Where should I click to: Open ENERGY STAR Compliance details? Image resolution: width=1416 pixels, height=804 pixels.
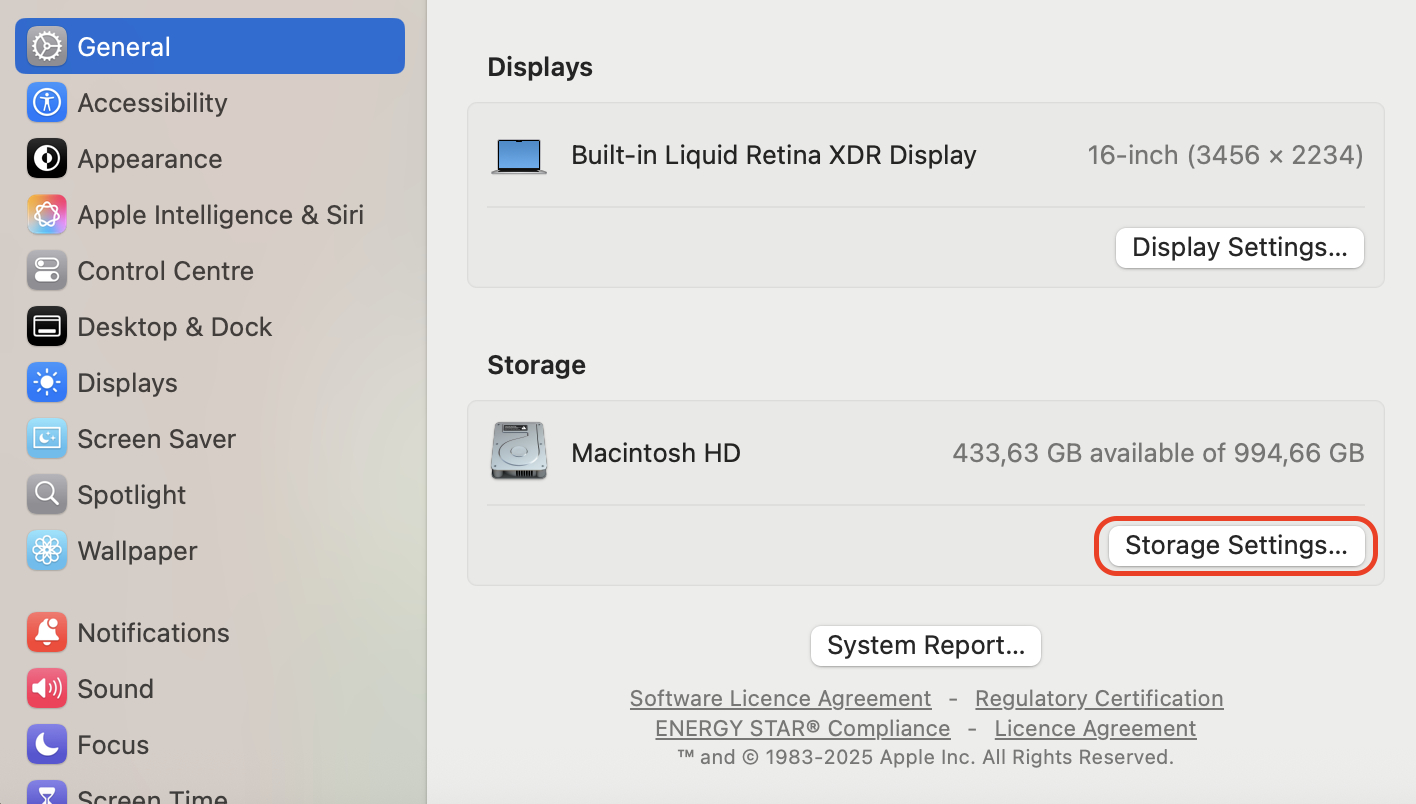(802, 727)
